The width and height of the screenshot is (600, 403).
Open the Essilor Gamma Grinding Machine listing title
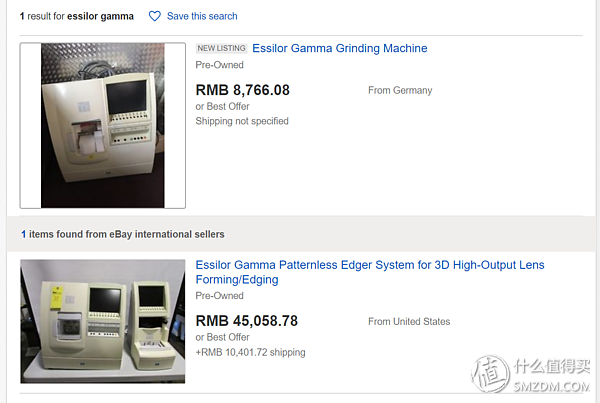[339, 48]
